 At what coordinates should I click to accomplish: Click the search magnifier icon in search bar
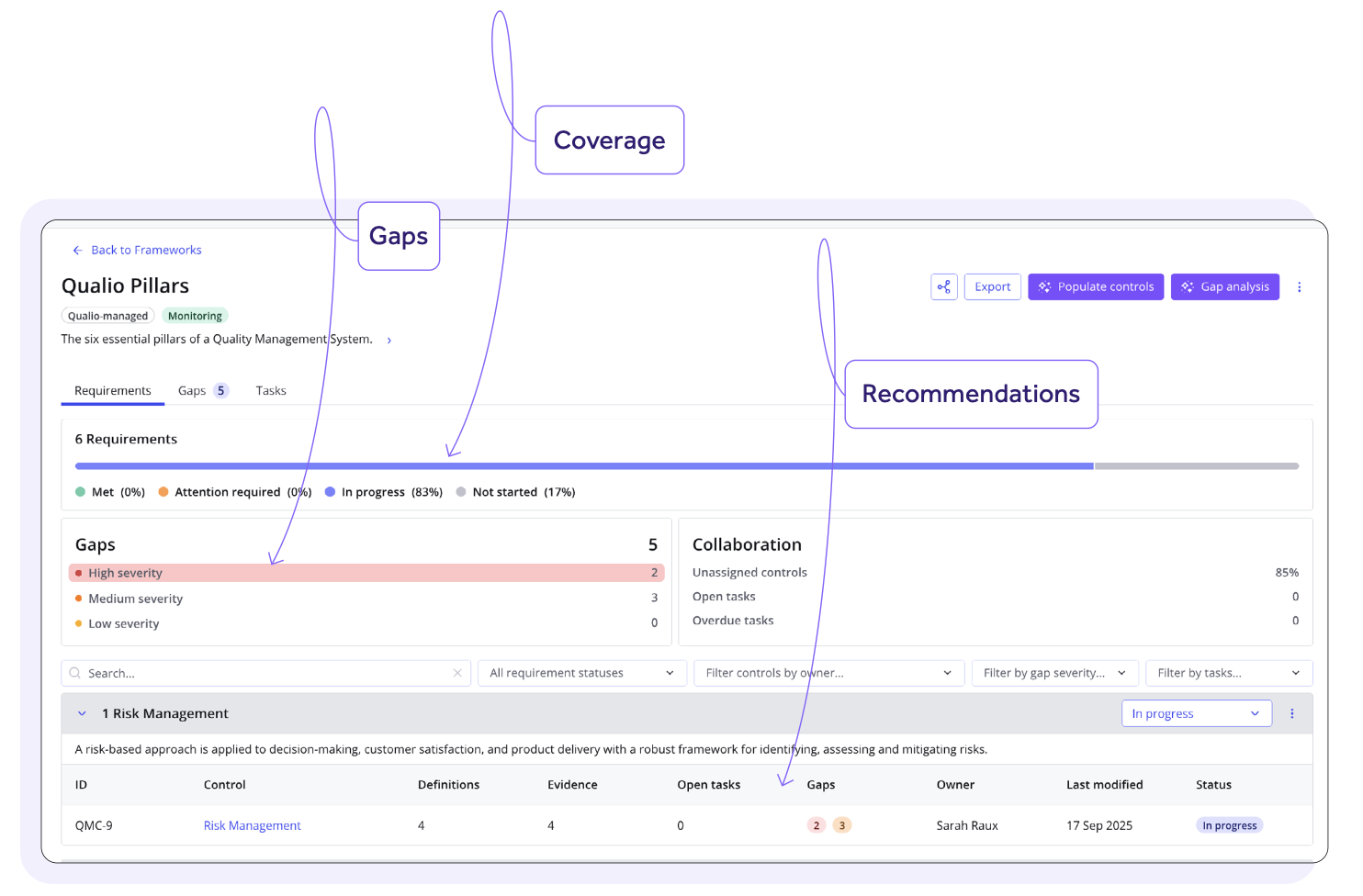coord(75,673)
